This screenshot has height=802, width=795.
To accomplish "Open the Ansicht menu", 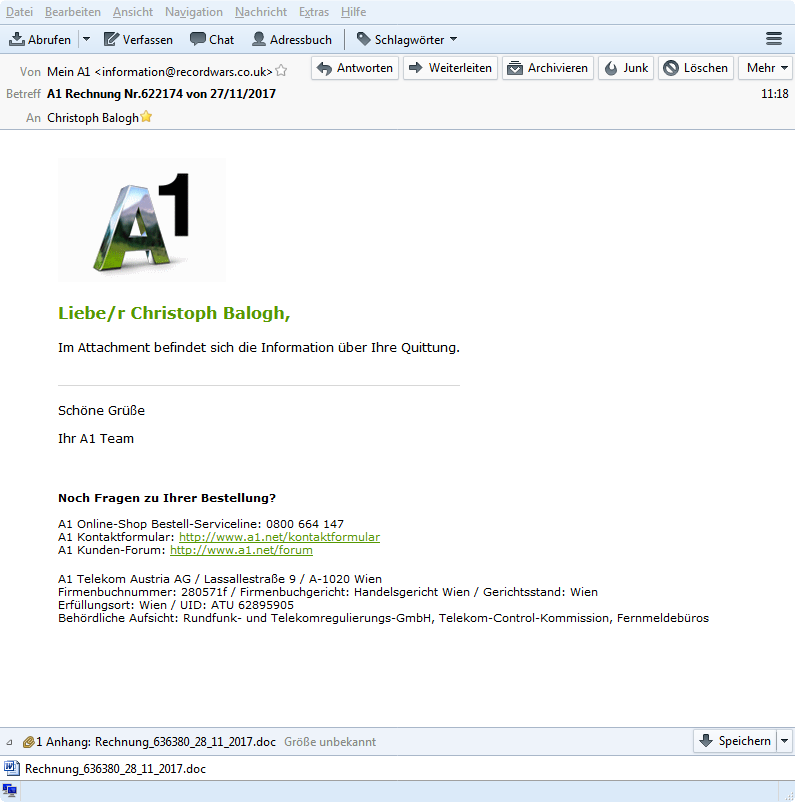I will (x=133, y=12).
